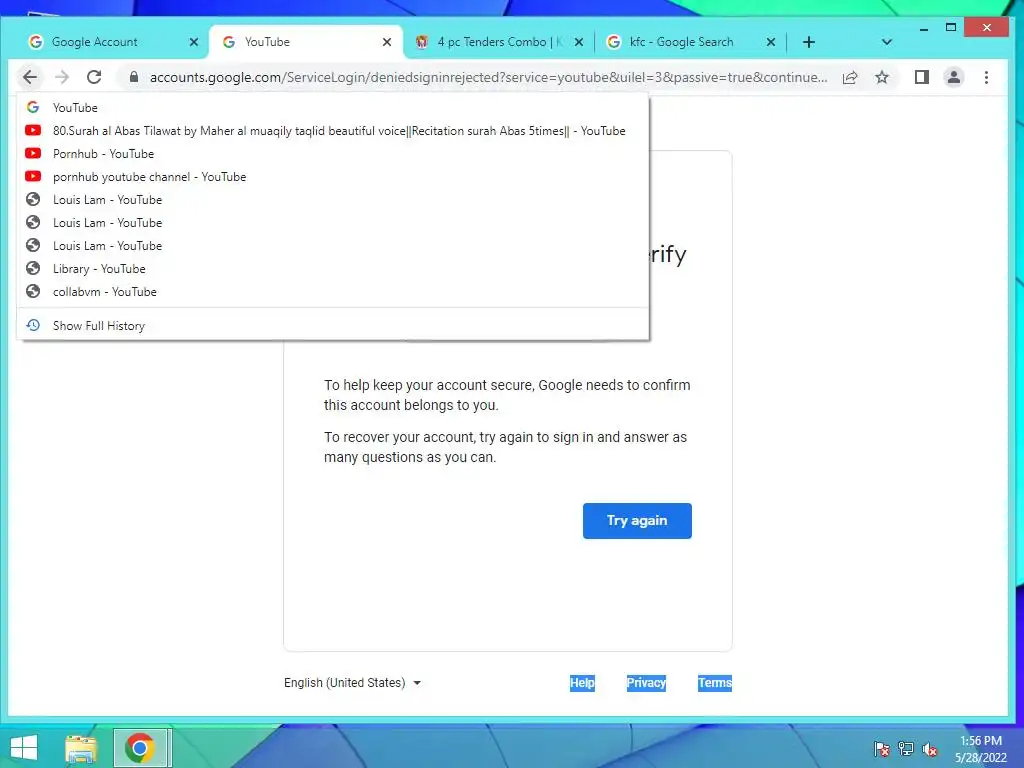Reload the current page
1024x768 pixels.
pyautogui.click(x=94, y=77)
